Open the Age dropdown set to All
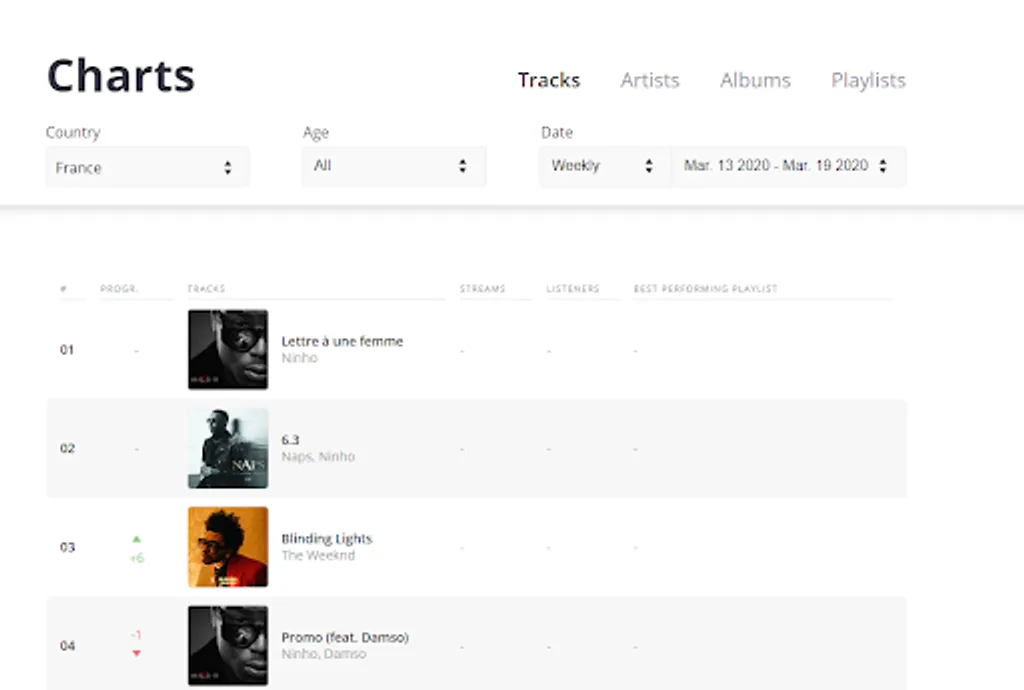 (x=394, y=166)
